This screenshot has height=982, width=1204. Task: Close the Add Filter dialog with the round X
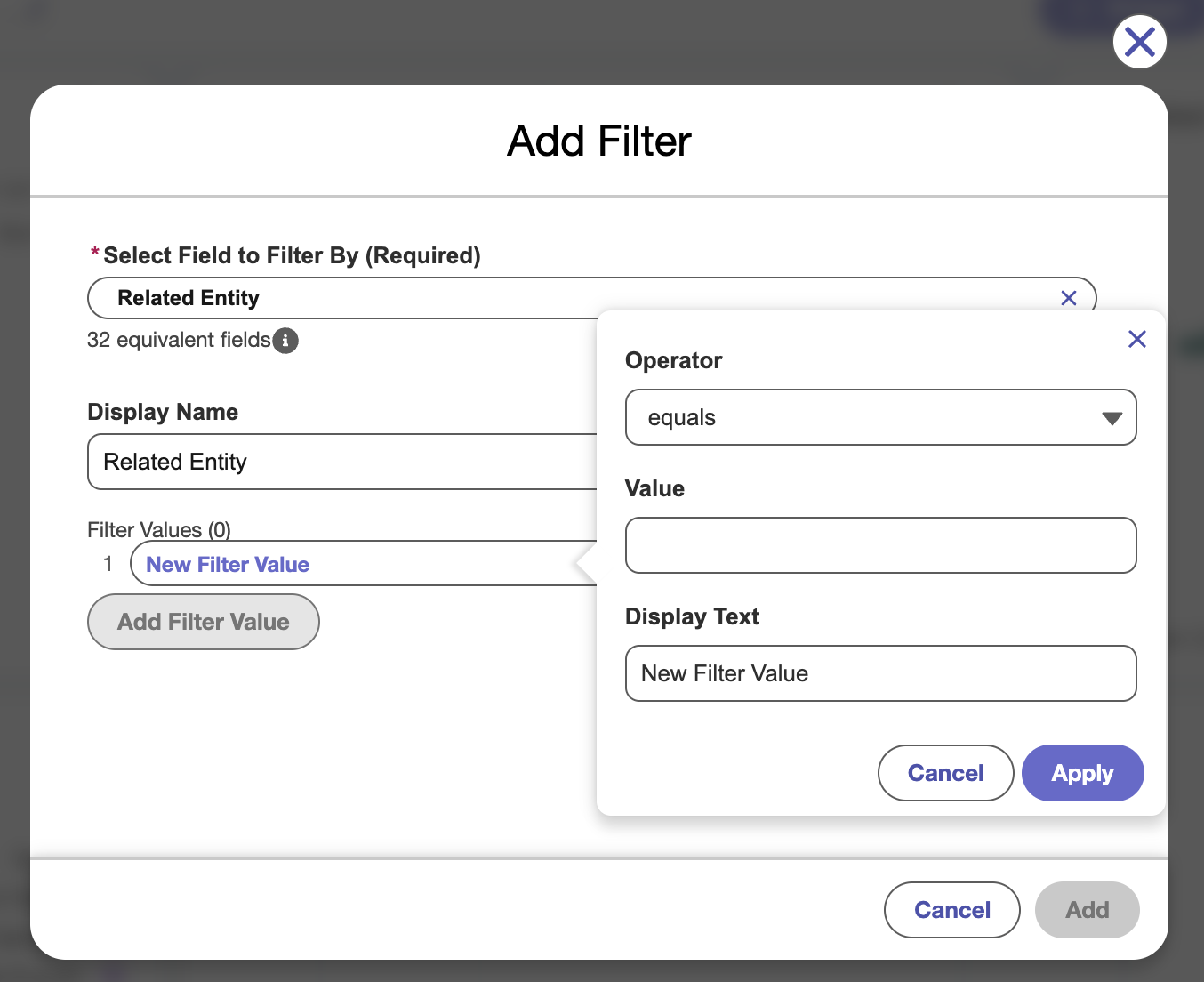click(x=1139, y=42)
